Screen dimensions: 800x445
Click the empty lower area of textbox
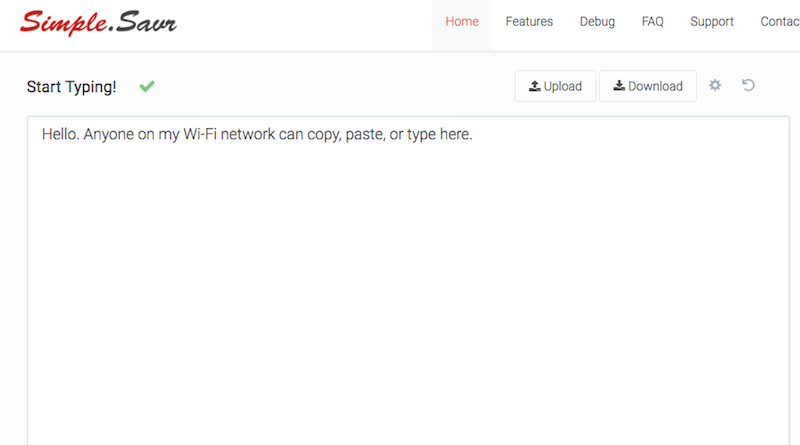click(x=408, y=332)
